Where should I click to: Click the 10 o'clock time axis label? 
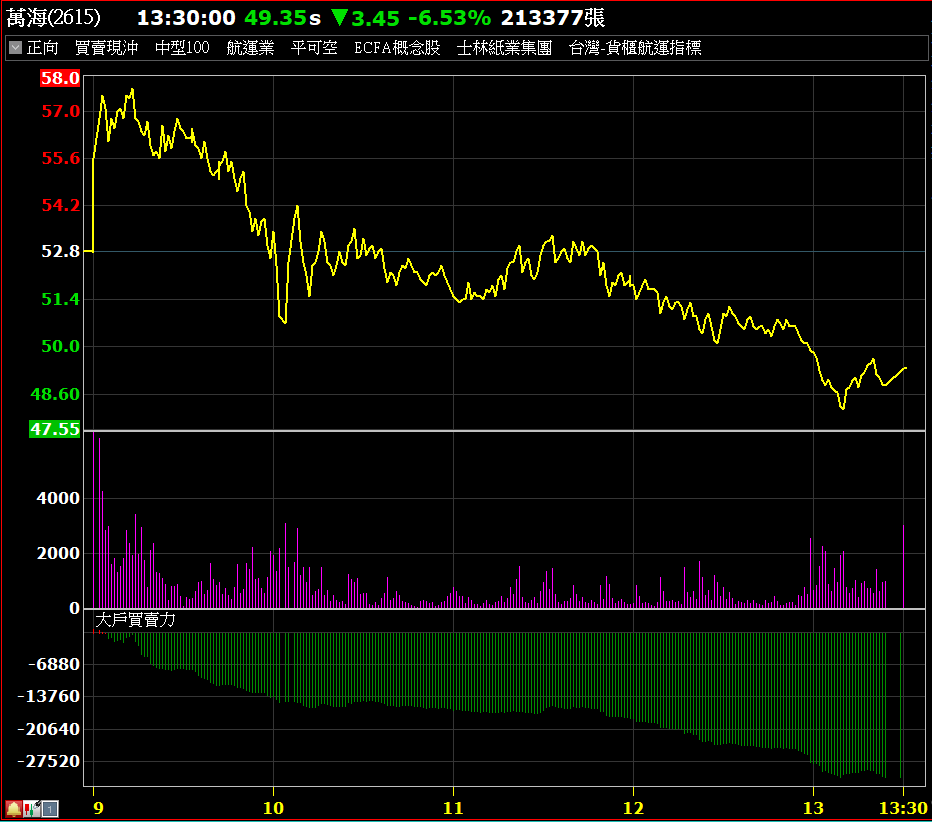coord(273,807)
